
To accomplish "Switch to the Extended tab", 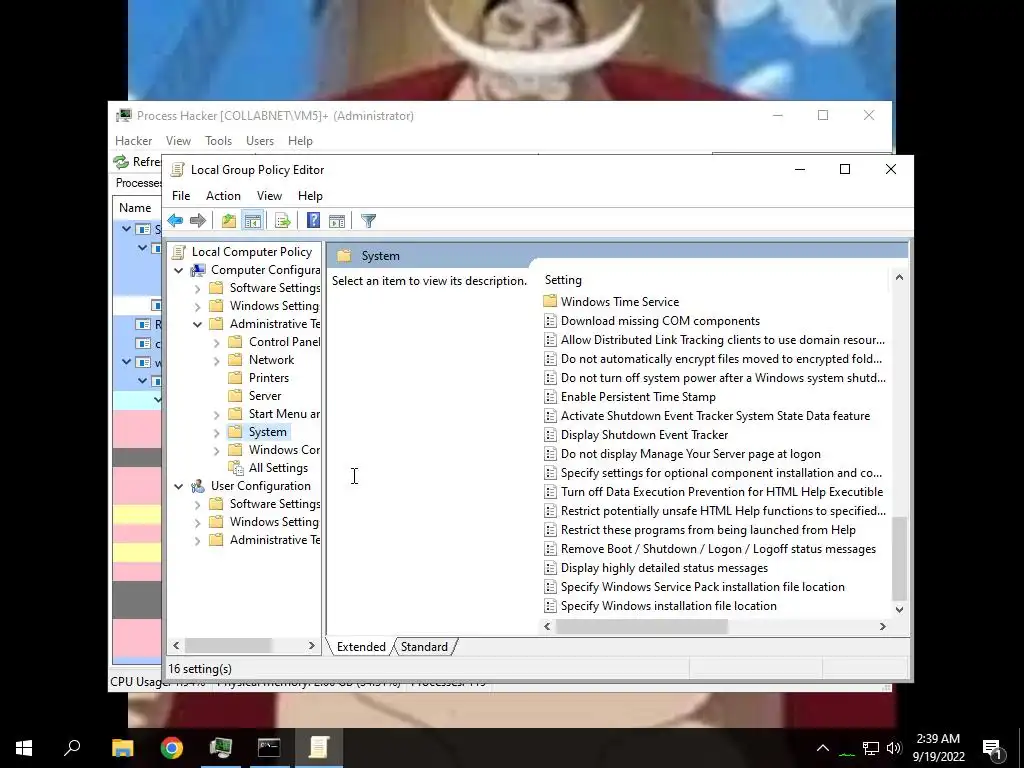I will [x=361, y=647].
